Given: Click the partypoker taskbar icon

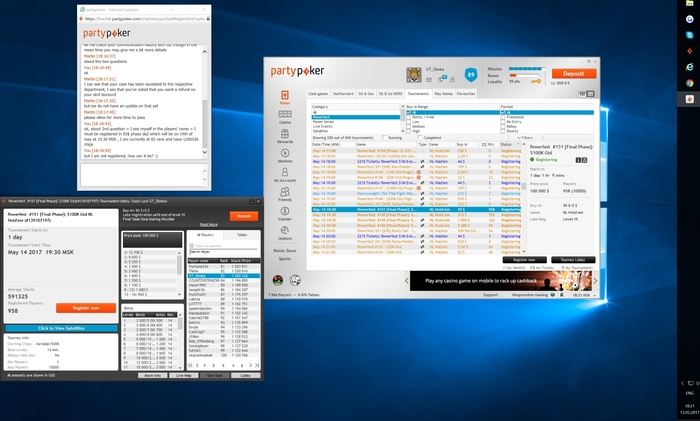Looking at the screenshot, I should pyautogui.click(x=689, y=99).
